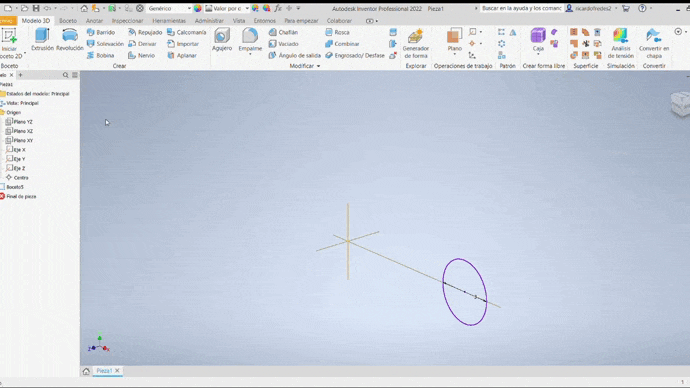
Task: Click the Importar tool
Action: pos(183,44)
